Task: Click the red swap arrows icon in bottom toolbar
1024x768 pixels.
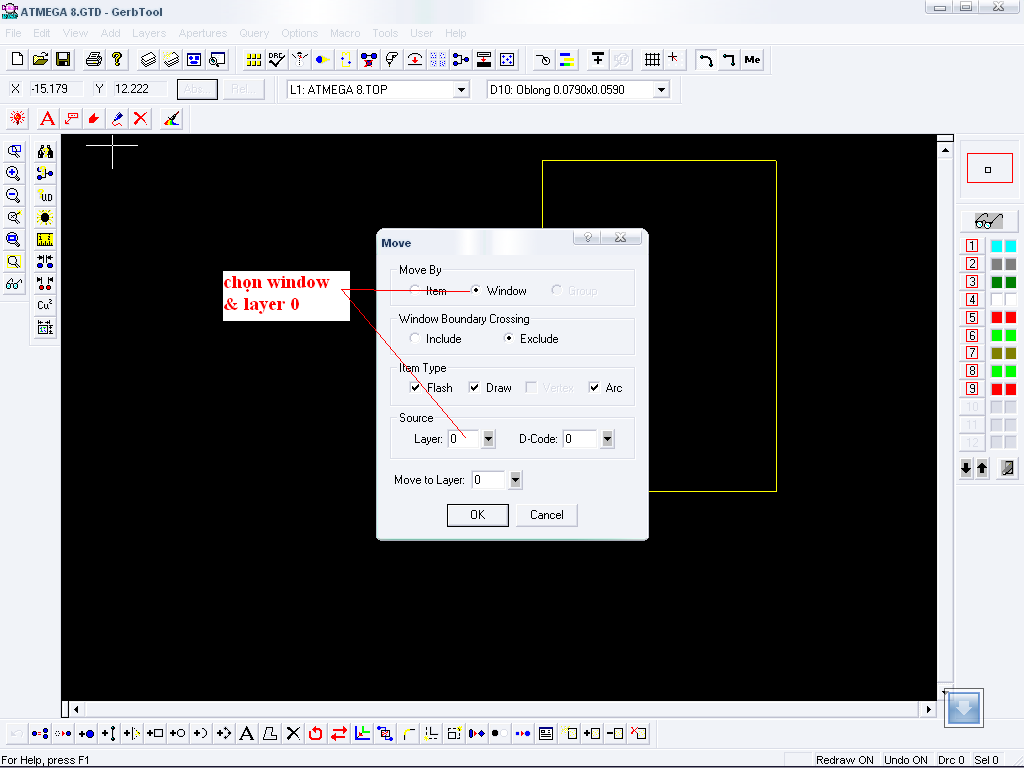Action: point(338,733)
